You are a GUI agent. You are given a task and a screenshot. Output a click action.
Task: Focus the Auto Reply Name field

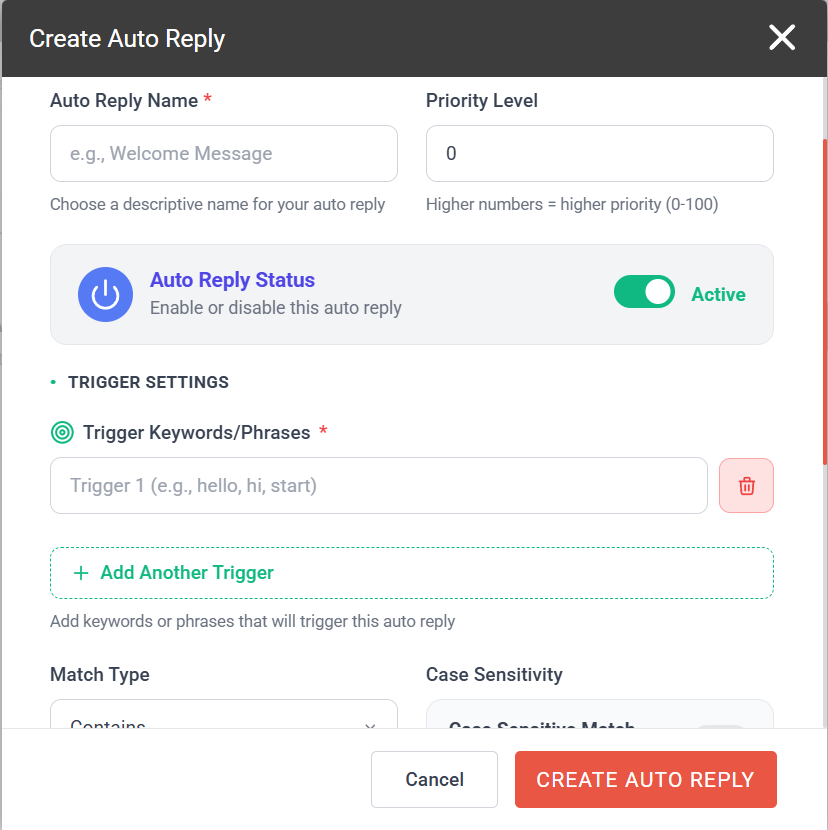pos(223,154)
